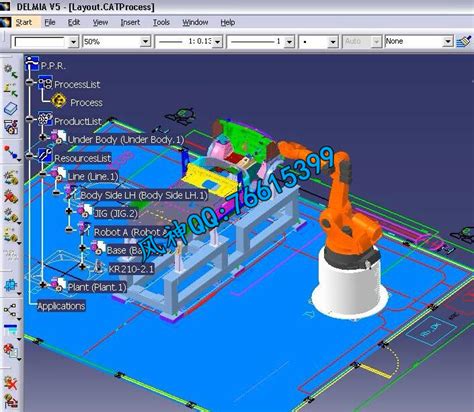Click the gear with green arrow icon

[x=10, y=71]
